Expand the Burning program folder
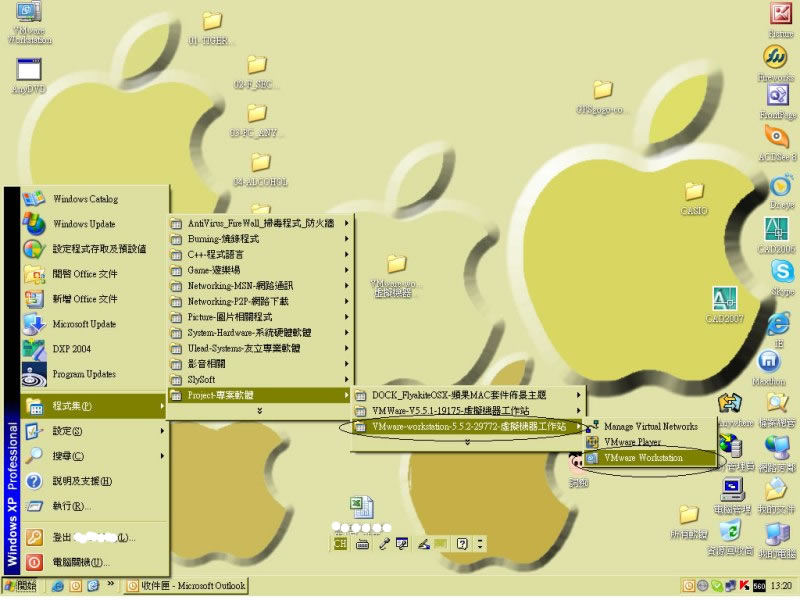 (260, 238)
